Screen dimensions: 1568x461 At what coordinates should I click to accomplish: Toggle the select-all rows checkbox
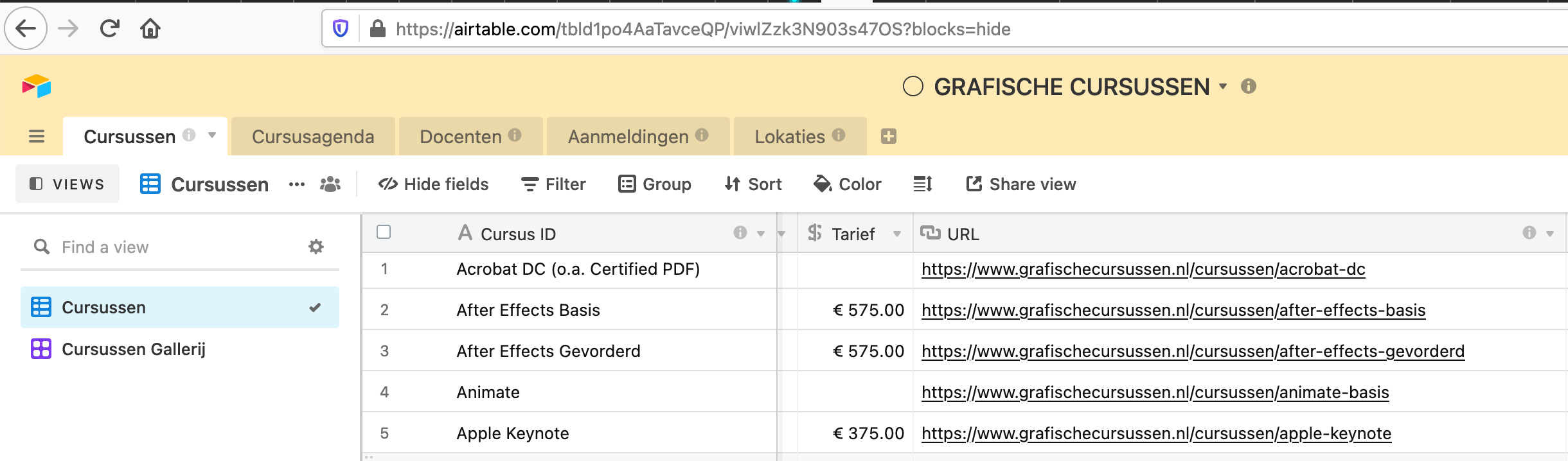pos(384,232)
